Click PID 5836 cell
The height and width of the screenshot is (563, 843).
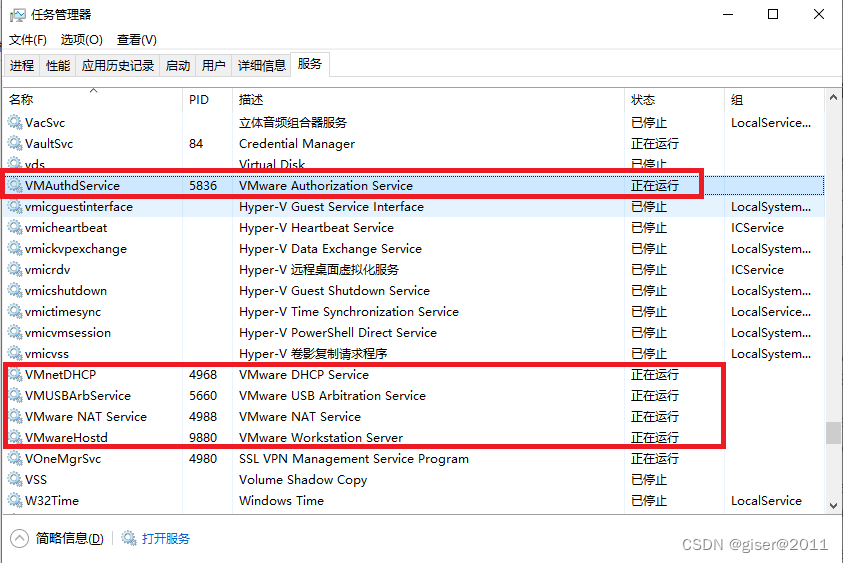tap(203, 186)
